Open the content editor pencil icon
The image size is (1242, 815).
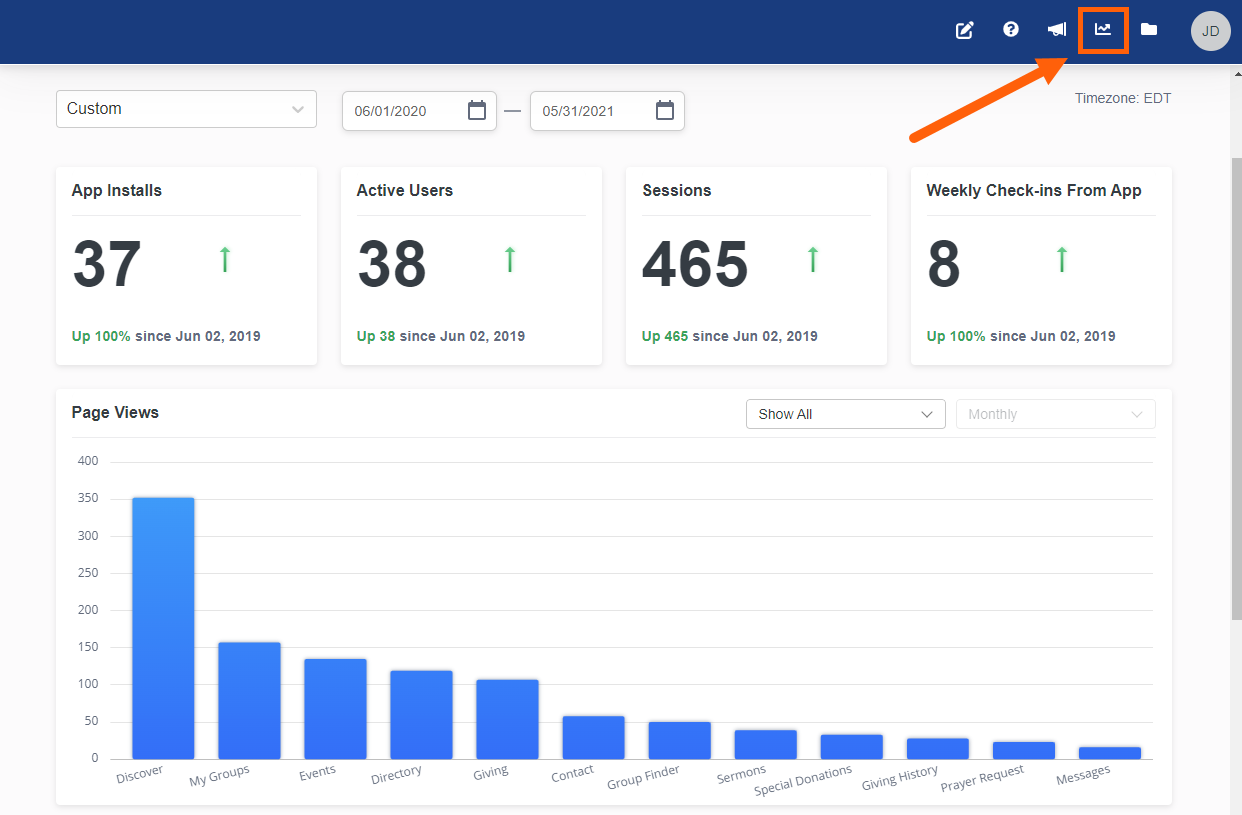(964, 30)
